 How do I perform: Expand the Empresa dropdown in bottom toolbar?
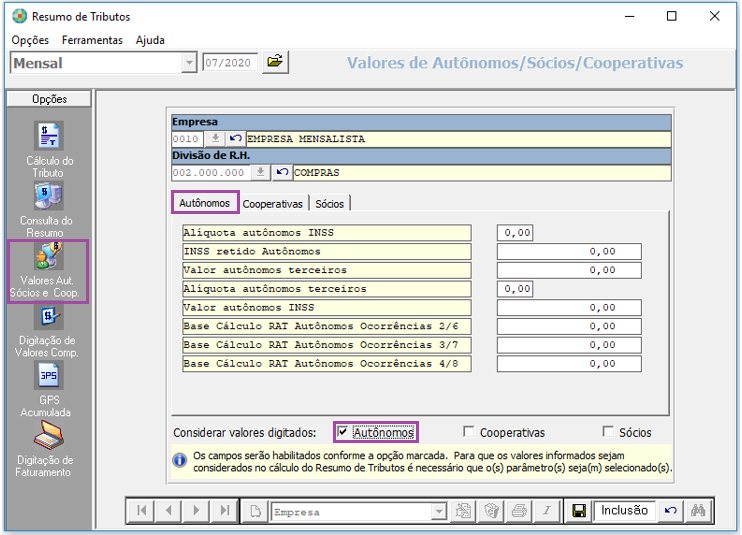(439, 511)
